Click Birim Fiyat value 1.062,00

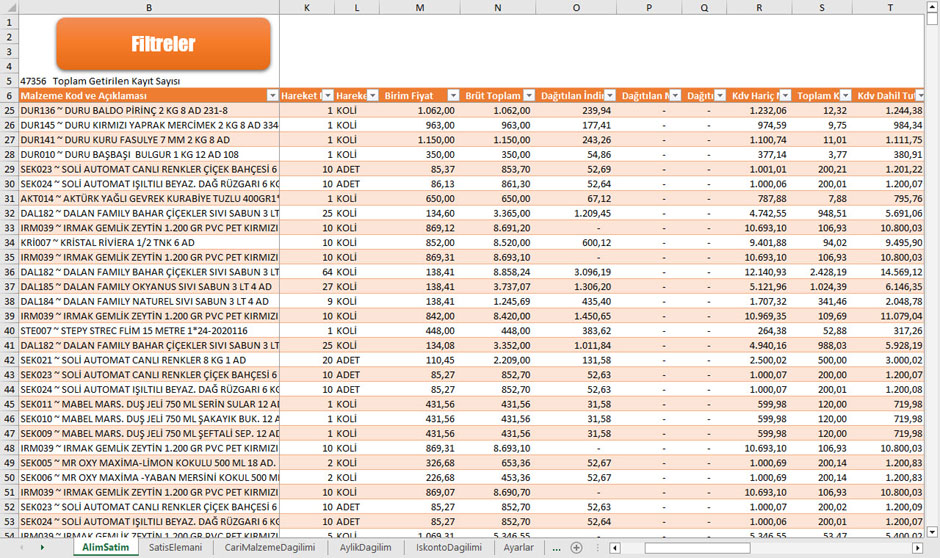click(420, 110)
